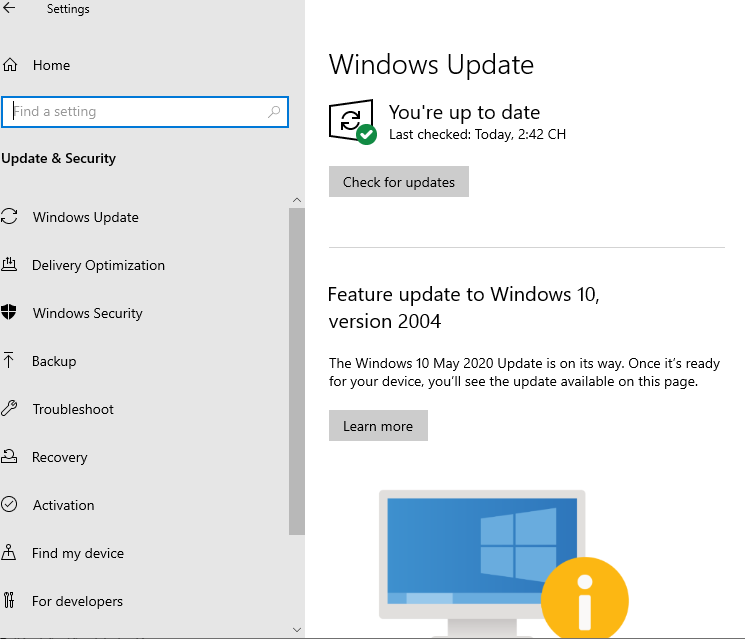Click the Backup up-arrow icon
The height and width of the screenshot is (639, 745).
[9, 360]
